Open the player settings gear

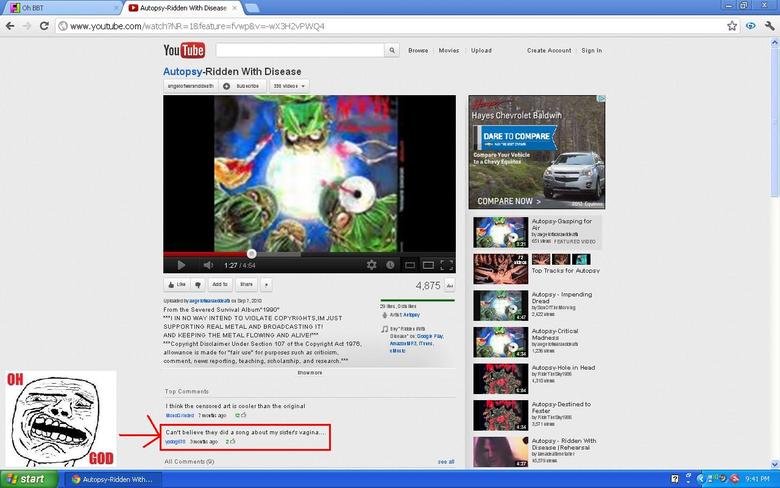click(x=372, y=265)
